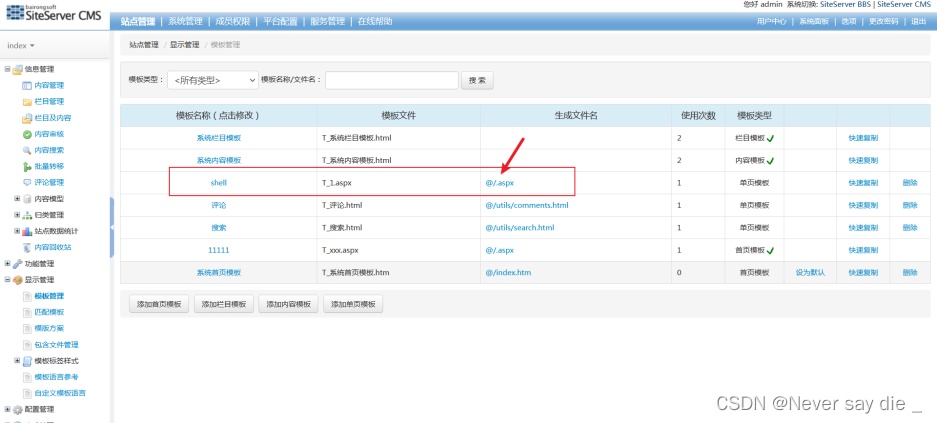Screen dimensions: 937x423
Task: Click the 栏目管理 folder icon
Action: (27, 102)
